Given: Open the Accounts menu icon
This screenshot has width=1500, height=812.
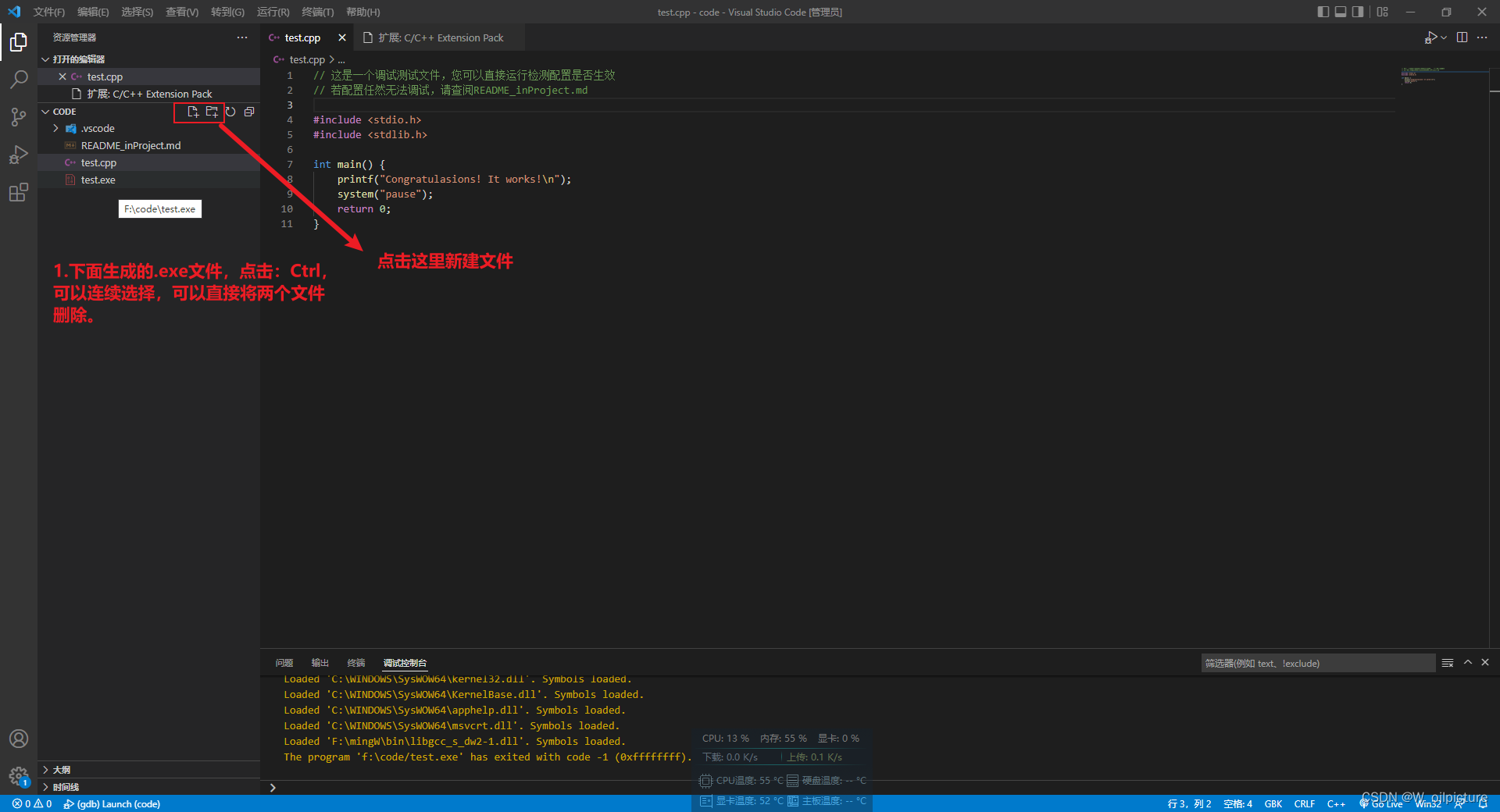Looking at the screenshot, I should (19, 739).
